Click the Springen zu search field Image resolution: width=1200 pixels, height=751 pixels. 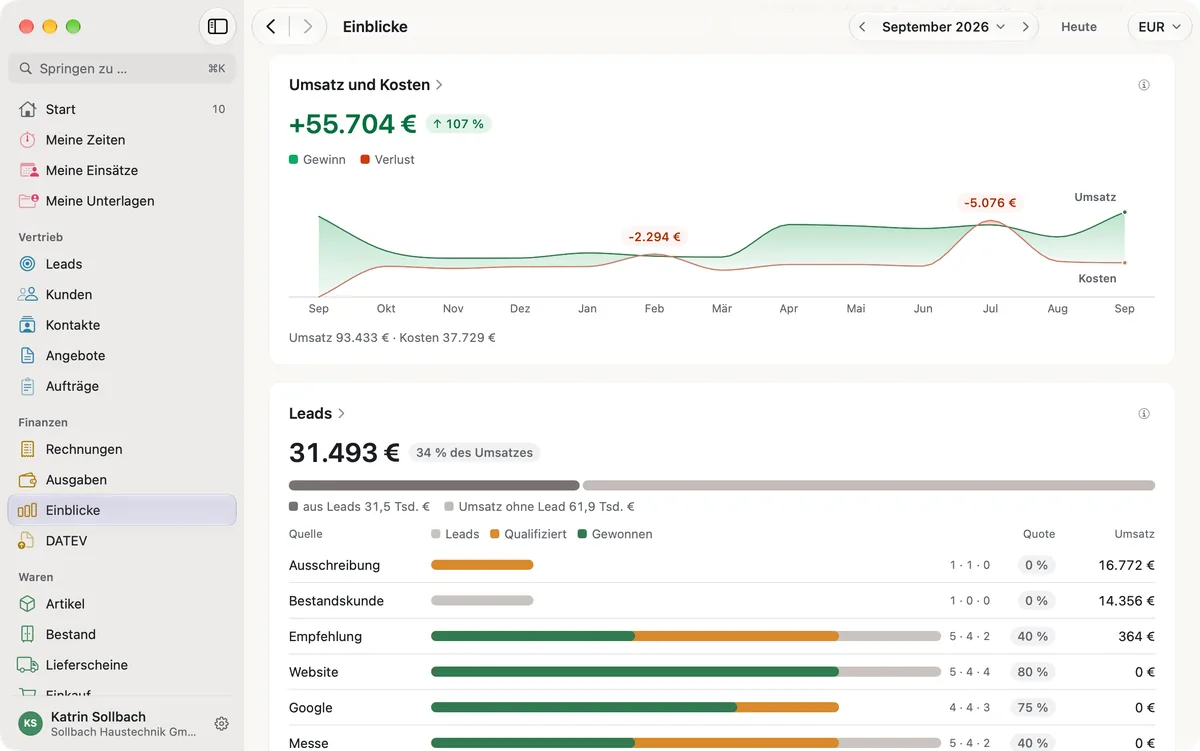[x=122, y=69]
